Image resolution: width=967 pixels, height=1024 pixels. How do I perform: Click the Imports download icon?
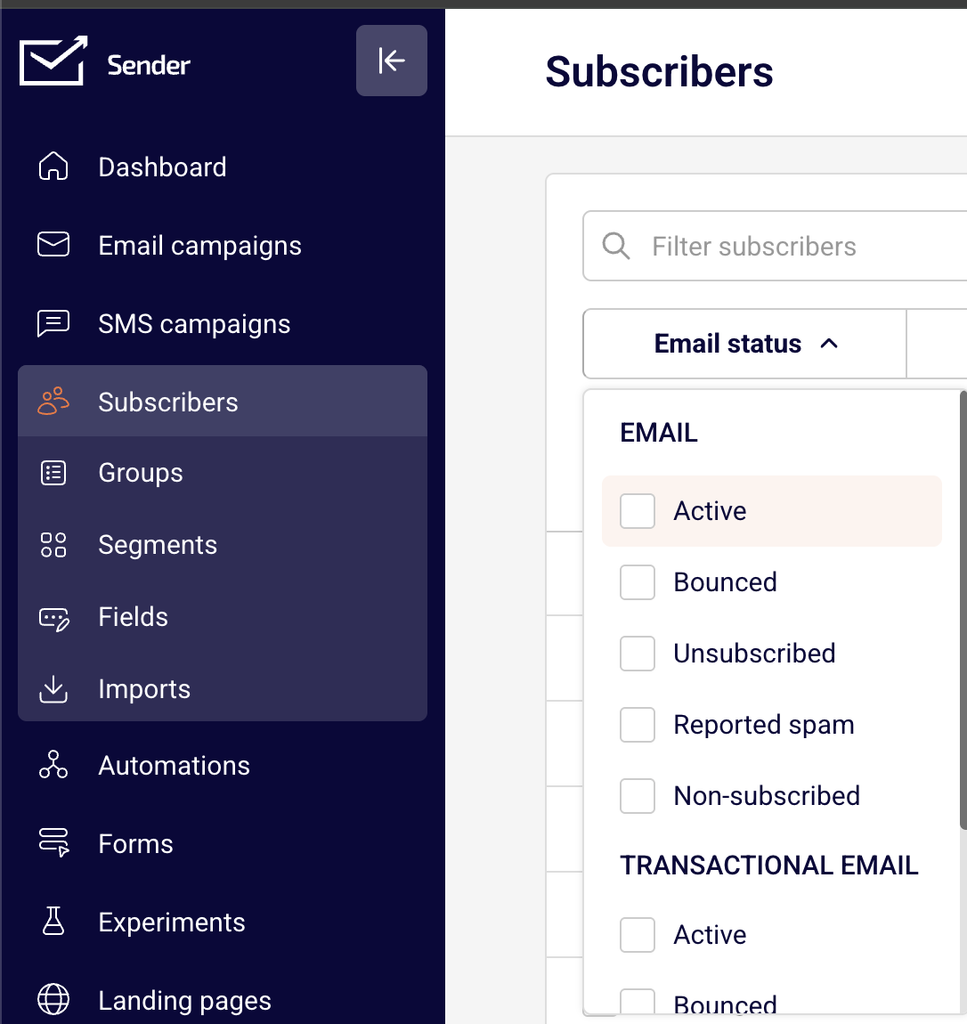pyautogui.click(x=53, y=689)
